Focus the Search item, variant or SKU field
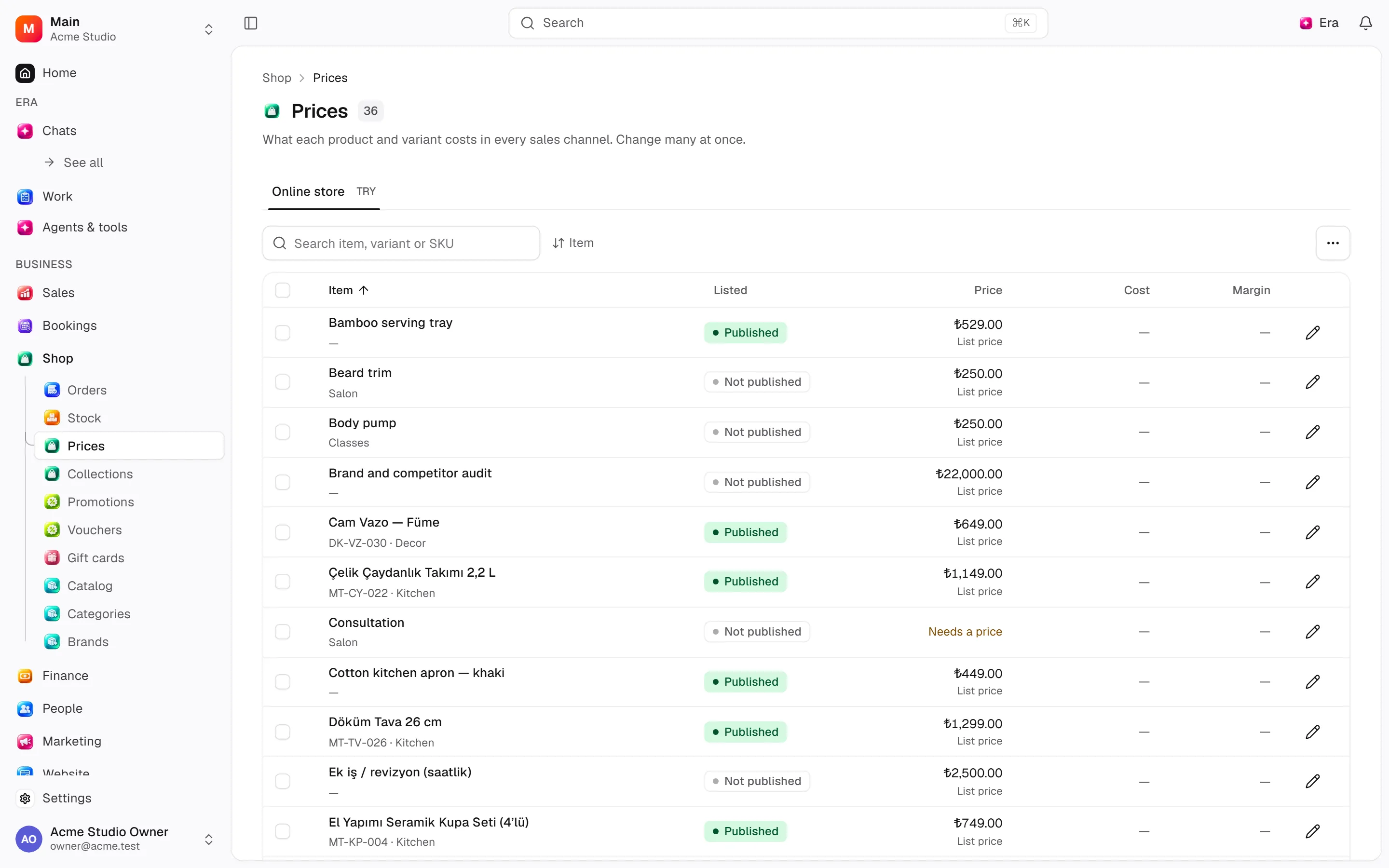Image resolution: width=1389 pixels, height=868 pixels. pos(401,244)
